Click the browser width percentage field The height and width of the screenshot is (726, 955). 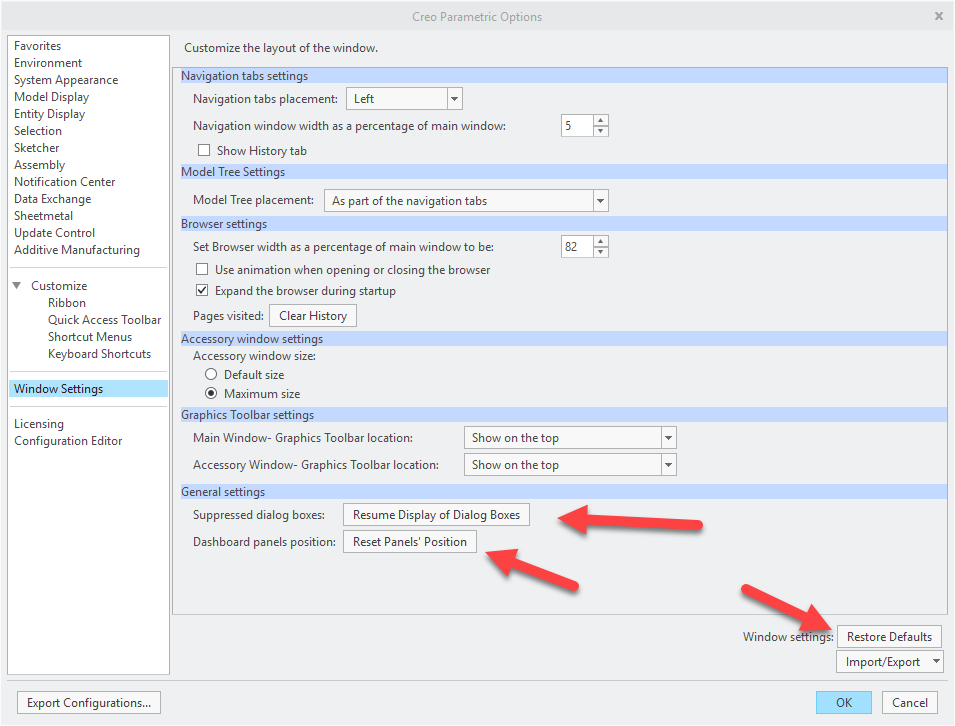coord(577,247)
